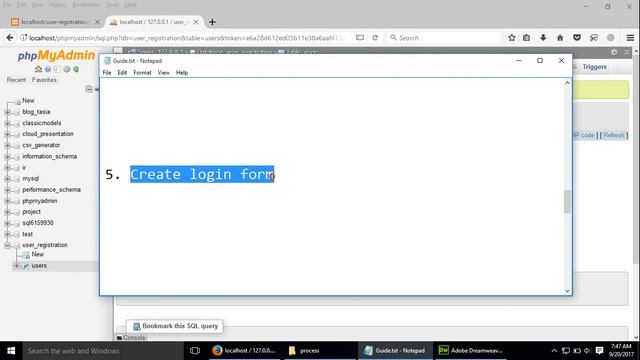Collapse all items in navigation tree
Image resolution: width=640 pixels, height=360 pixels.
[89, 89]
